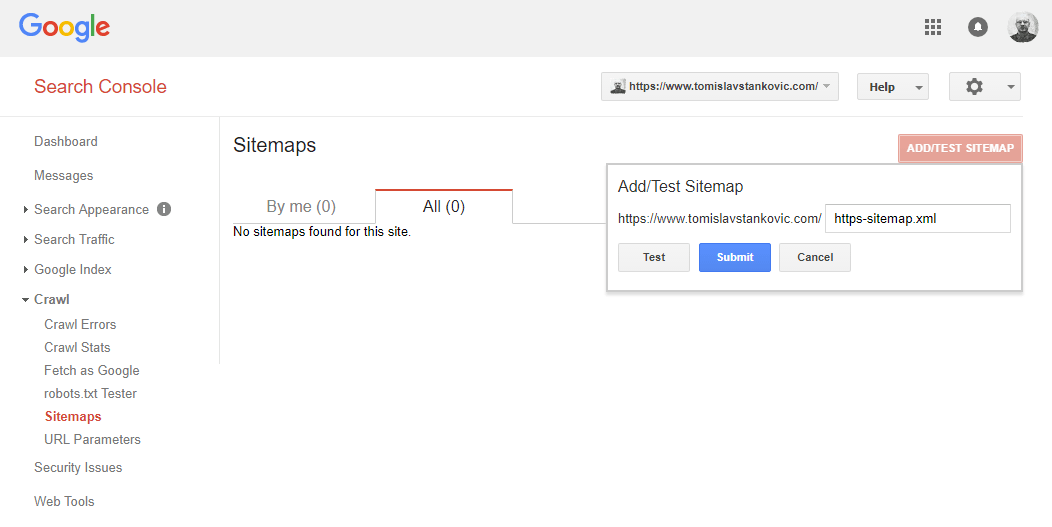Click the Test button for the sitemap
The height and width of the screenshot is (527, 1052).
pyautogui.click(x=654, y=257)
